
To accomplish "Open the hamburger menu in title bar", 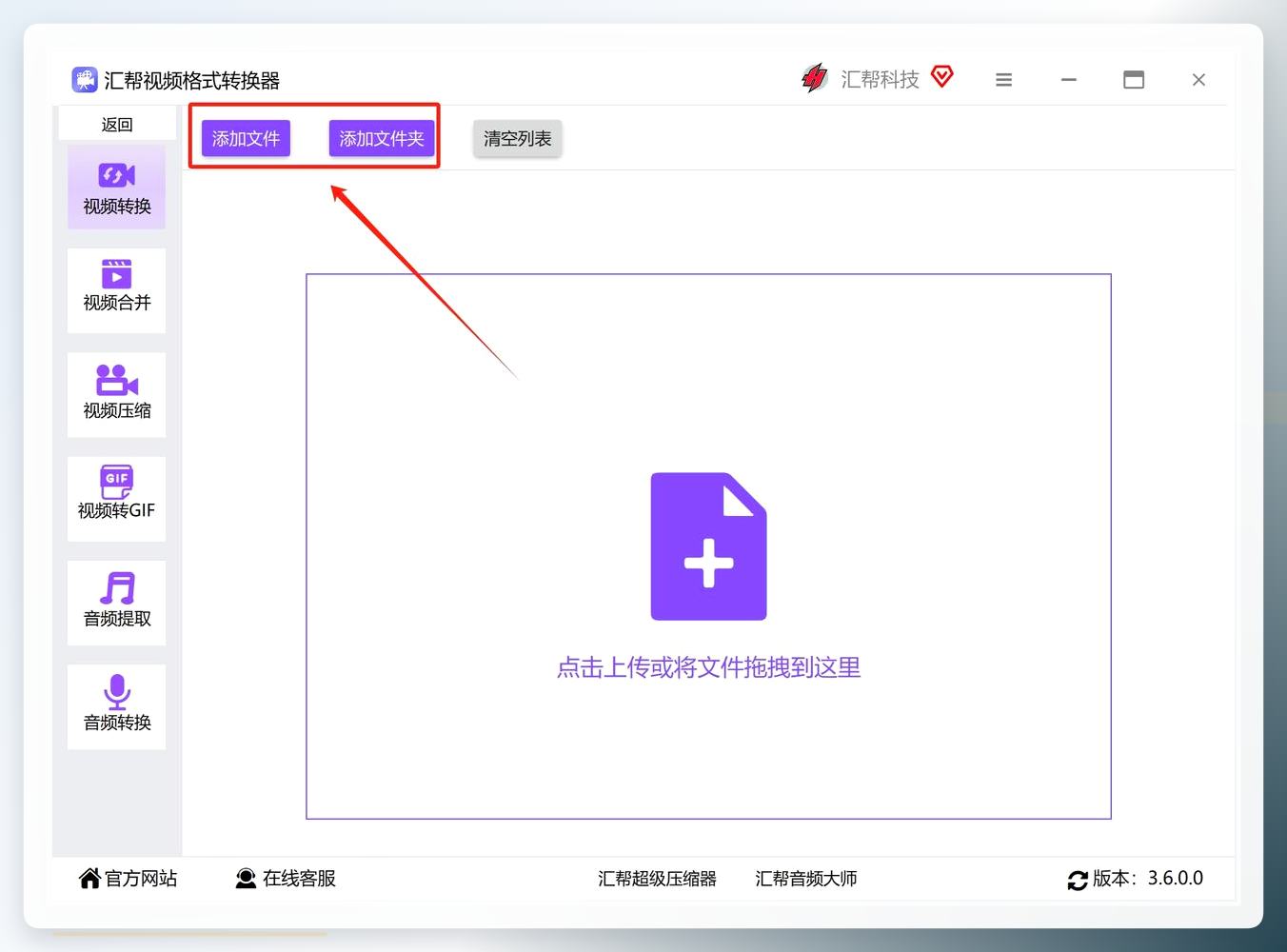I will pos(1003,80).
